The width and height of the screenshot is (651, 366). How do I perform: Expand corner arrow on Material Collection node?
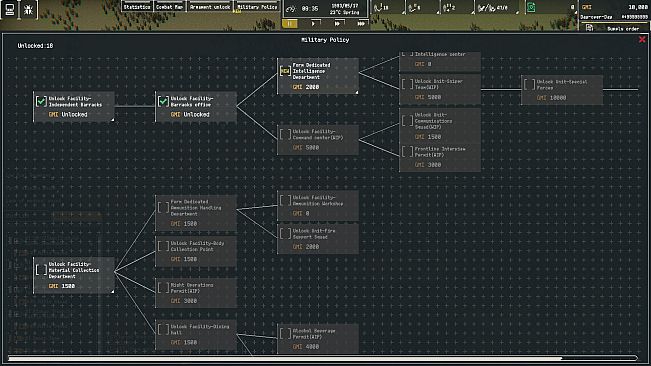[113, 291]
